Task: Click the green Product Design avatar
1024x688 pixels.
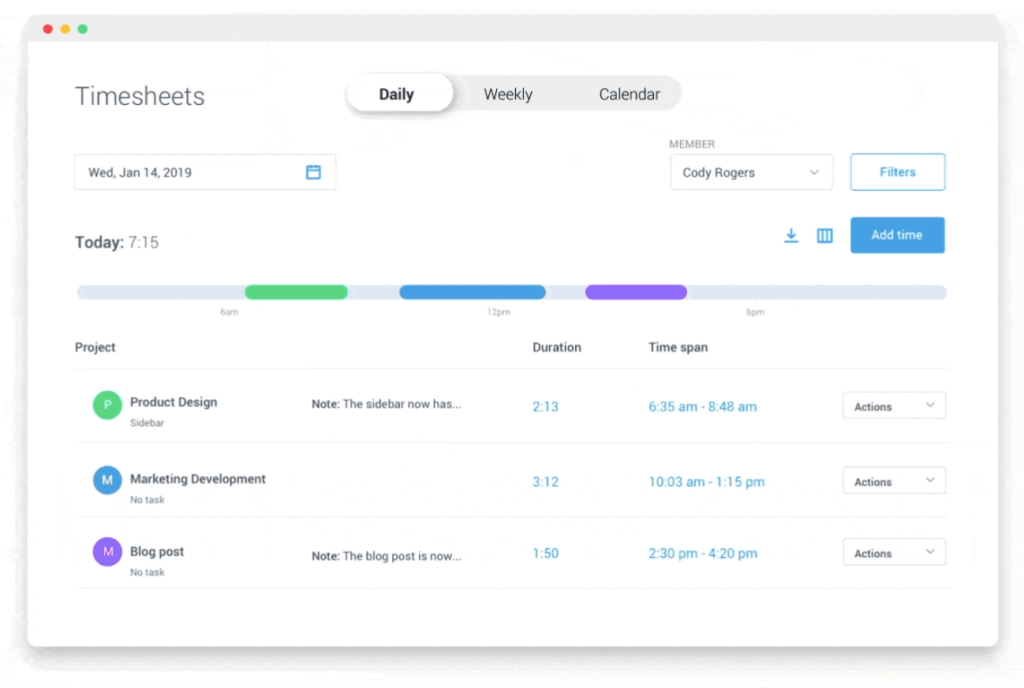Action: click(x=107, y=405)
